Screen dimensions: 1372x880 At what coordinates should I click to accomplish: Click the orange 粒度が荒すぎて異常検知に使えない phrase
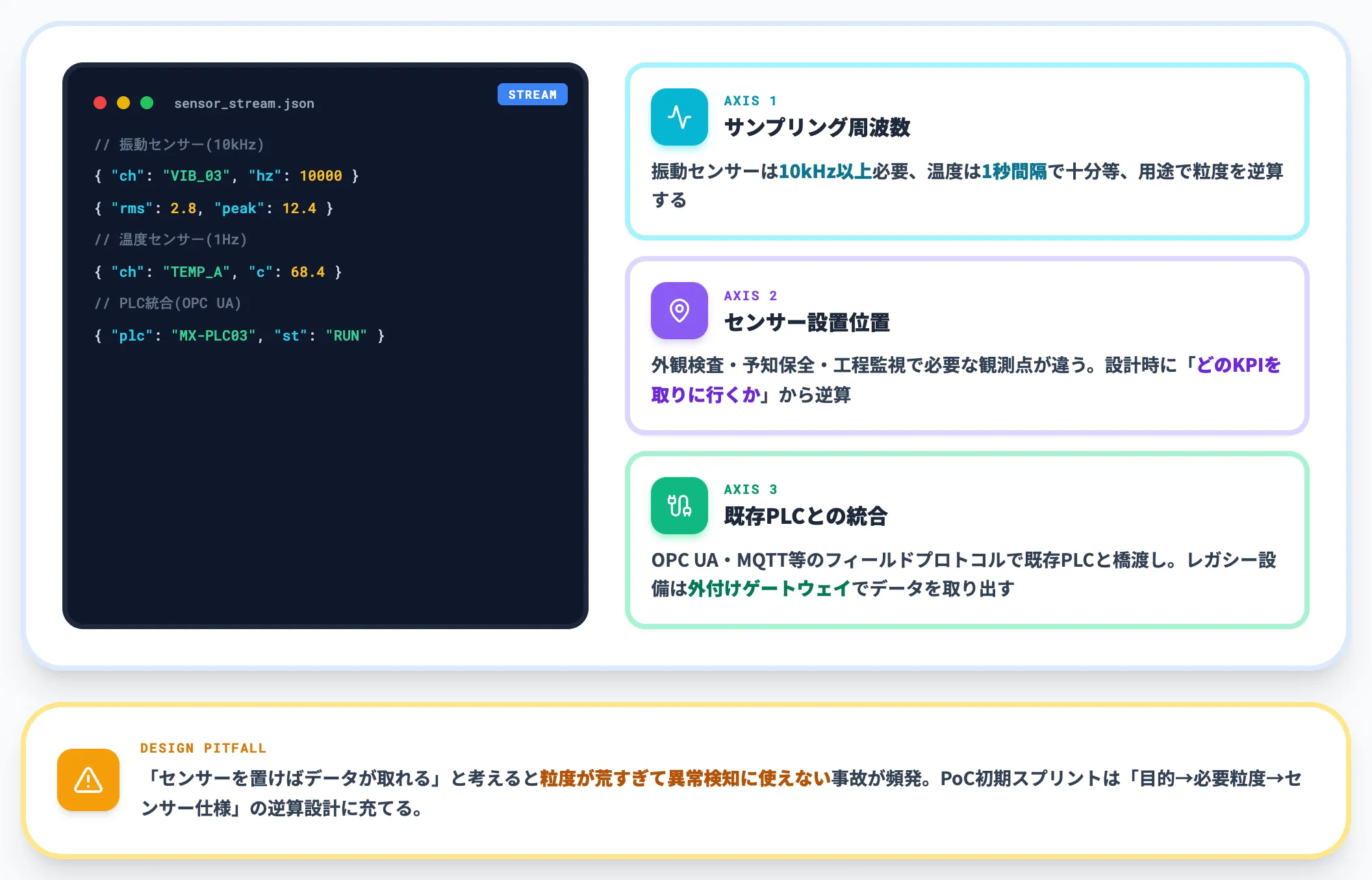point(685,779)
